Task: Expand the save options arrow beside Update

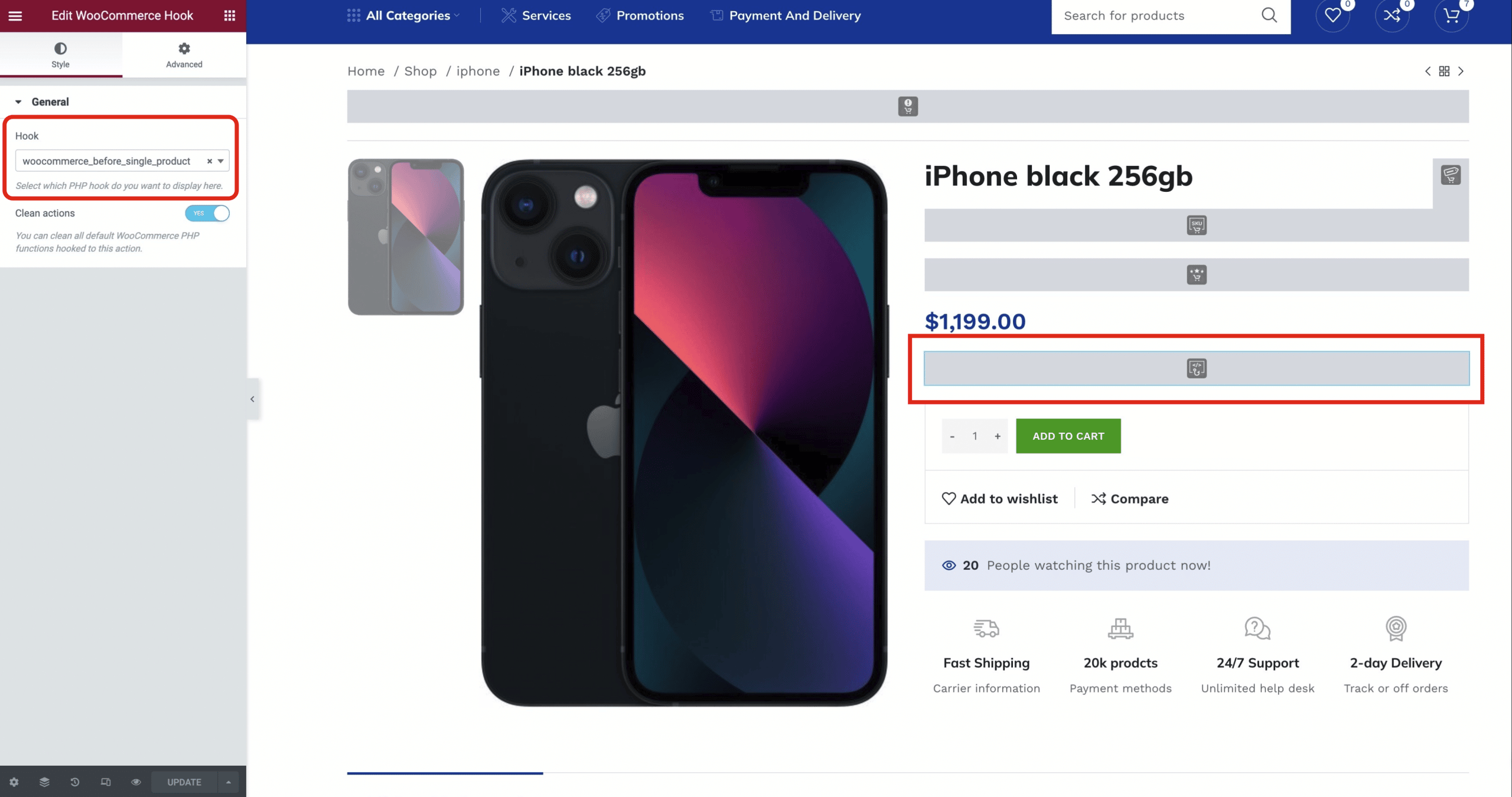Action: [229, 782]
